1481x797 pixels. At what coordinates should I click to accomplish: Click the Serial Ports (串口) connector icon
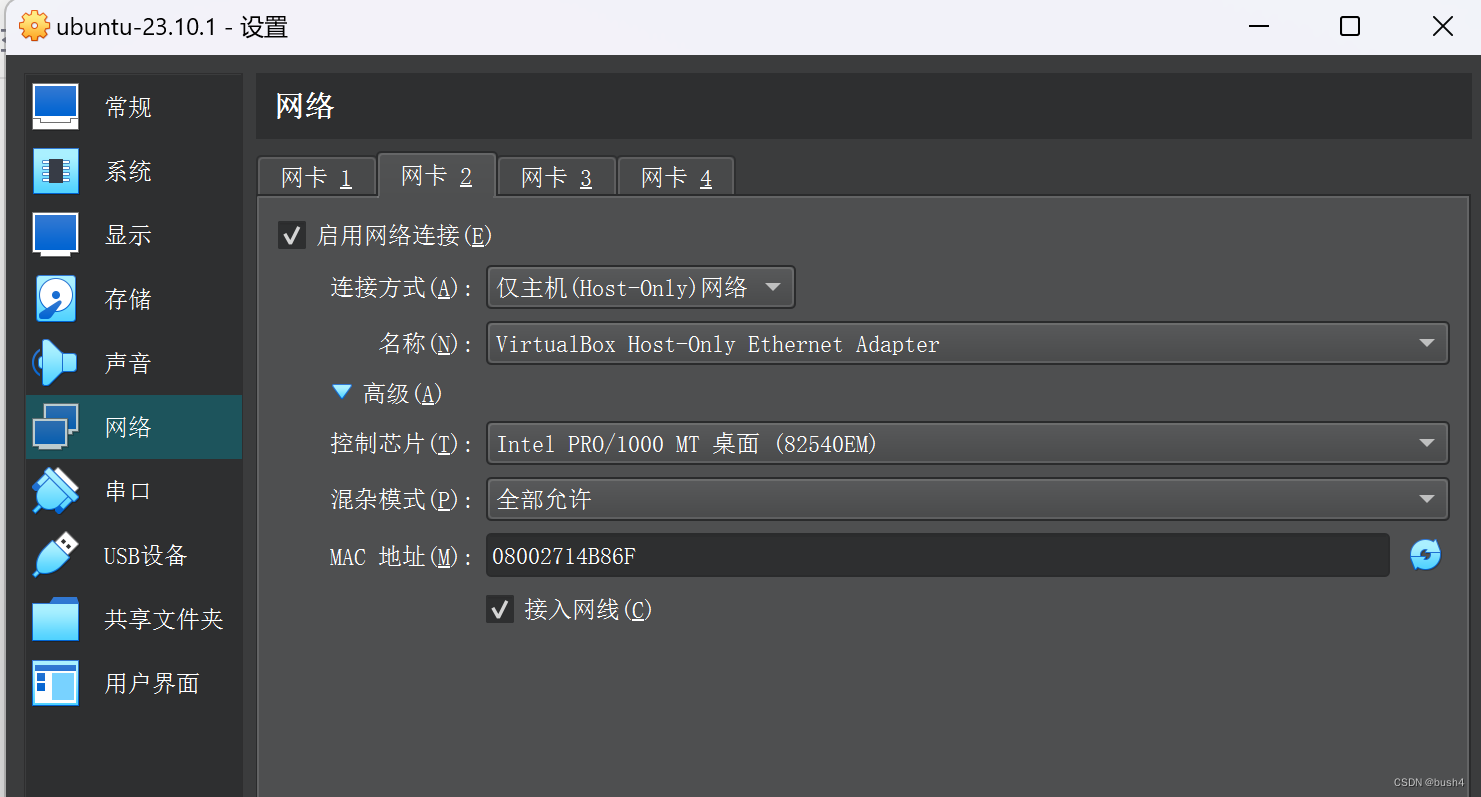point(55,491)
